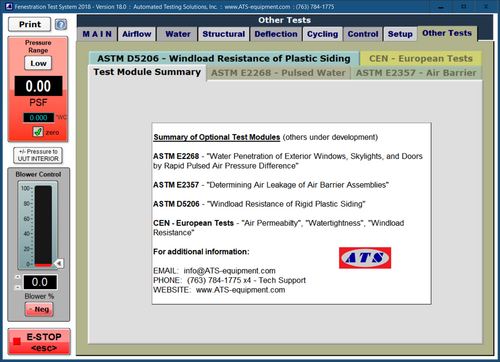Click the application icon in title bar
500x362 pixels.
point(9,6)
